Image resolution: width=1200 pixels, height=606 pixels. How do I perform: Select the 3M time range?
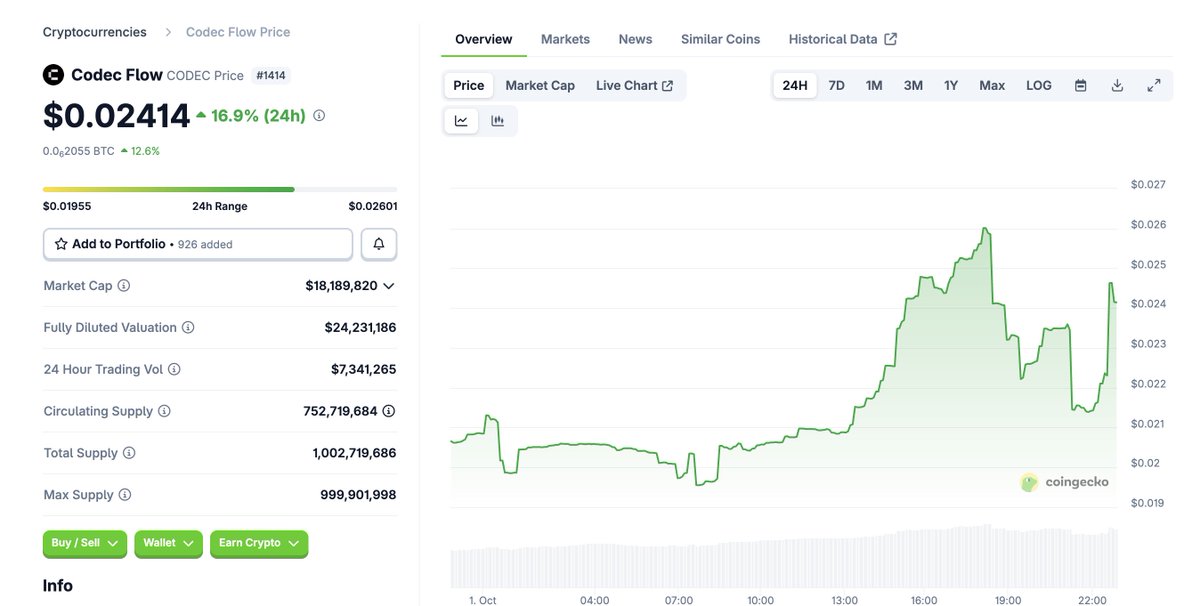tap(913, 86)
